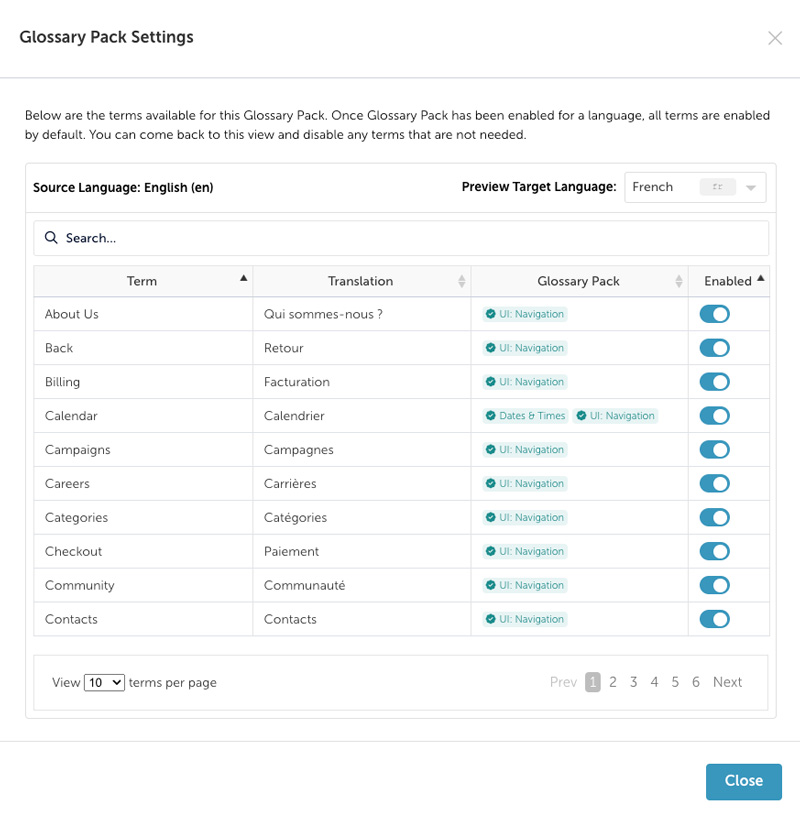Toggle the Campaigns term off

(x=714, y=450)
